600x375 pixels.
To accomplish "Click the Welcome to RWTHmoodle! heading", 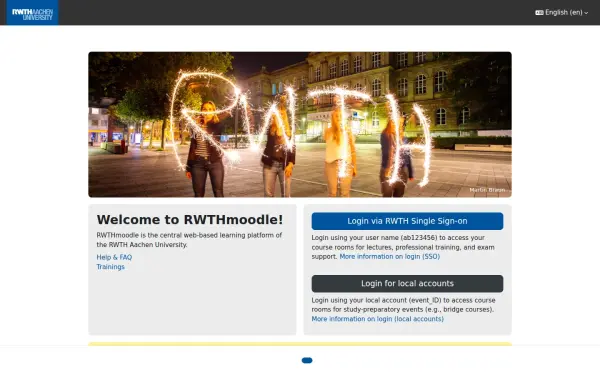I will [x=190, y=220].
